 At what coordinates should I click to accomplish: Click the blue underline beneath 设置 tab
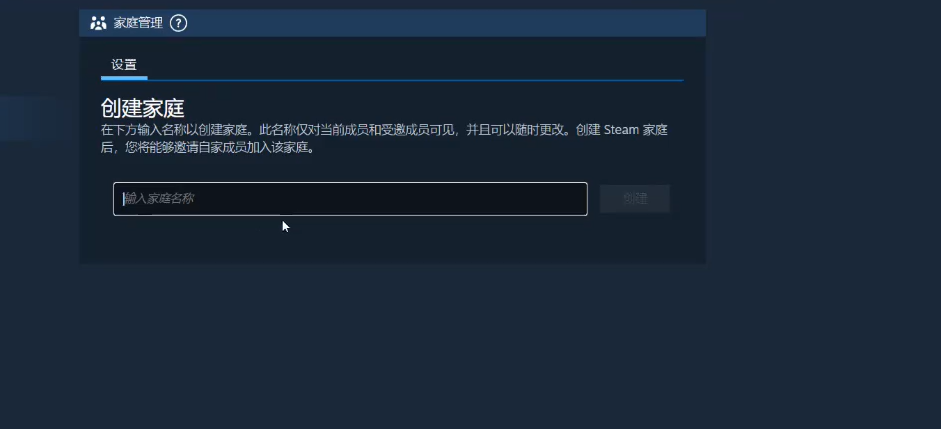coord(124,78)
